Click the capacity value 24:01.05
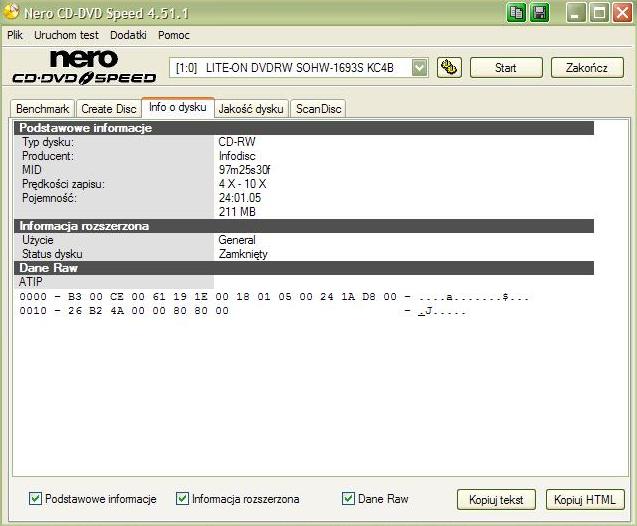Image resolution: width=637 pixels, height=526 pixels. tap(240, 198)
